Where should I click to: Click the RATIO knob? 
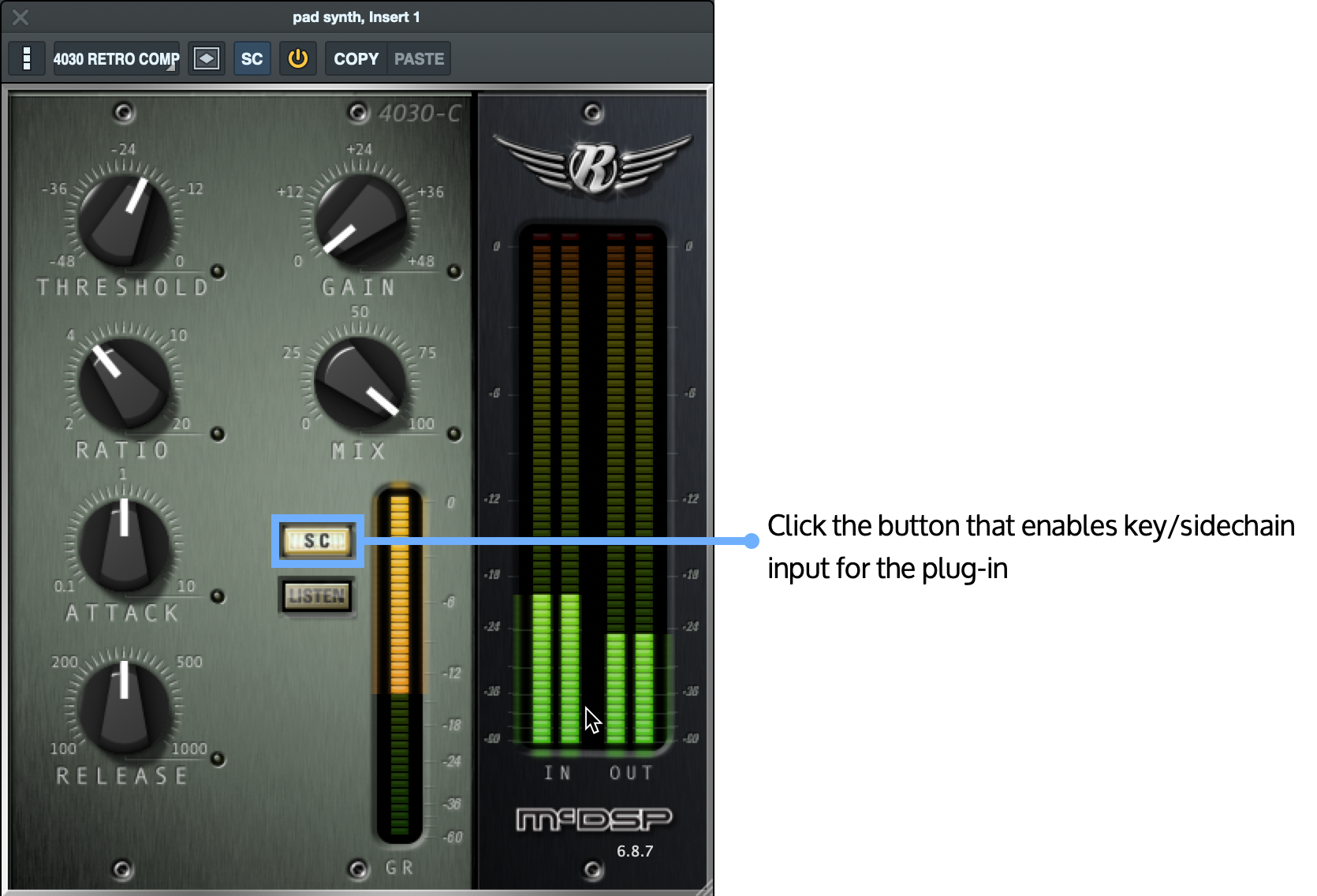pyautogui.click(x=125, y=383)
